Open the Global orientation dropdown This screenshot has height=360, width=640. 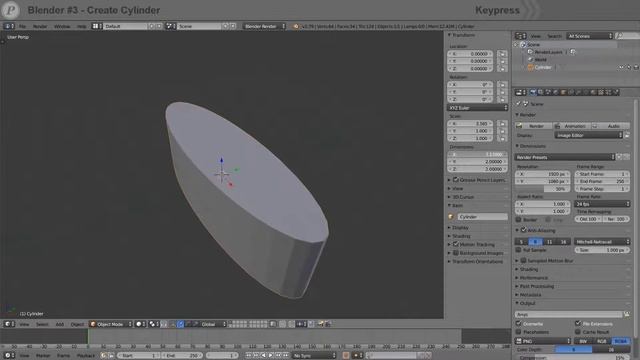pyautogui.click(x=213, y=324)
